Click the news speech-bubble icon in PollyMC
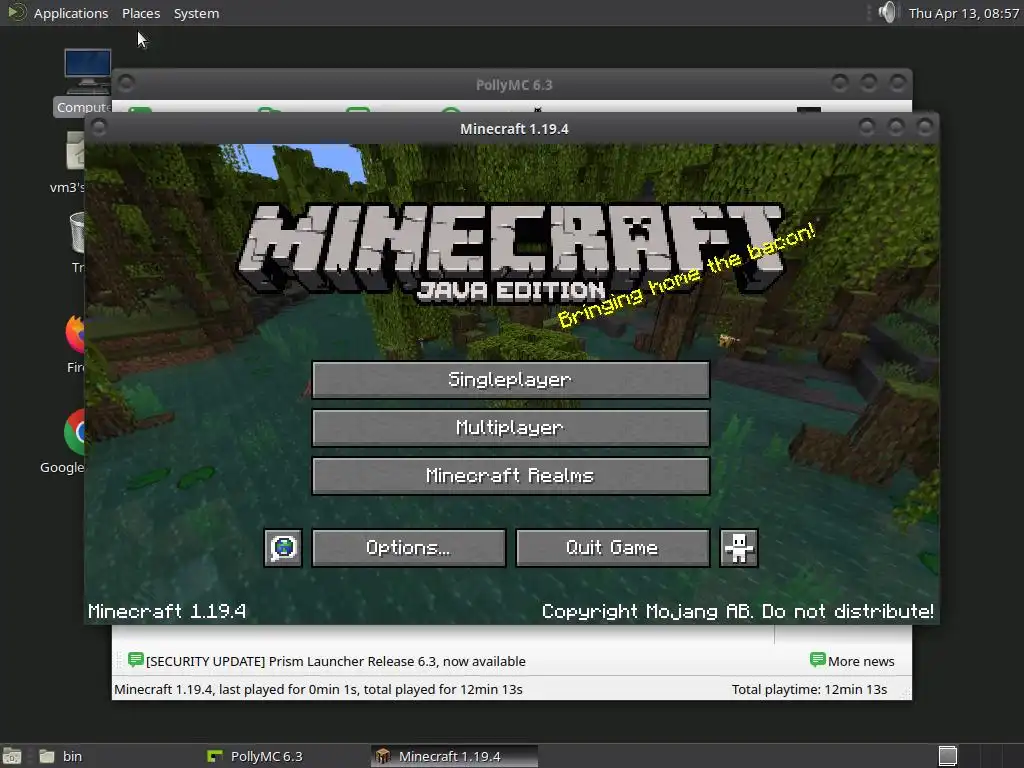The height and width of the screenshot is (768, 1024). click(136, 660)
